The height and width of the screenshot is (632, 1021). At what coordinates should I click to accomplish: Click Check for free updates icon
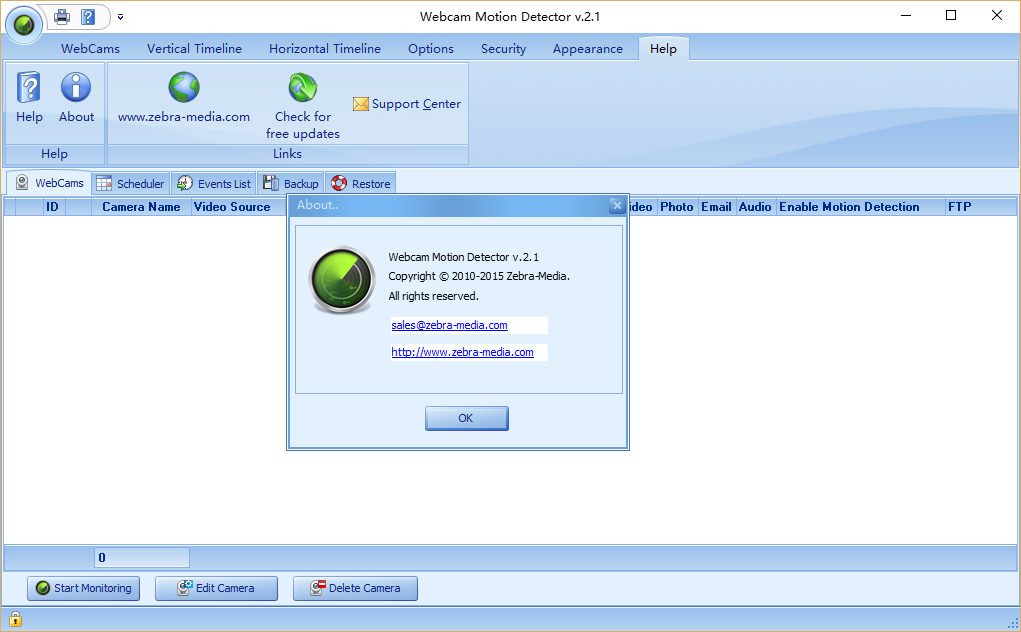point(303,88)
